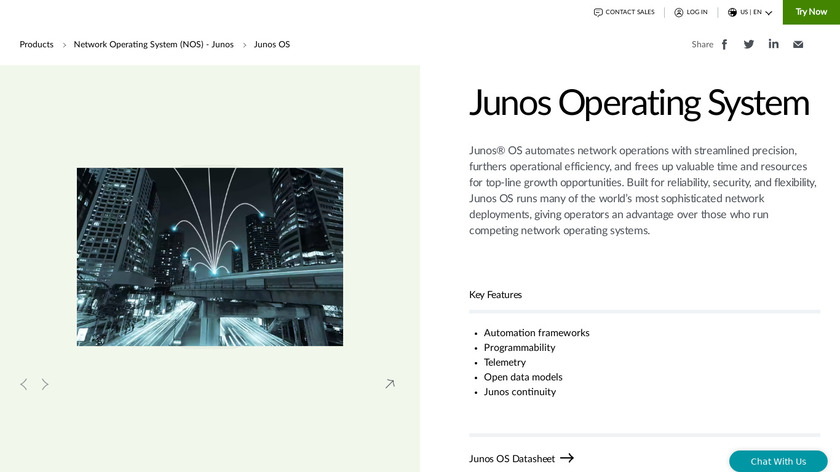This screenshot has width=840, height=472.
Task: Click the Key Features label
Action: pos(495,295)
